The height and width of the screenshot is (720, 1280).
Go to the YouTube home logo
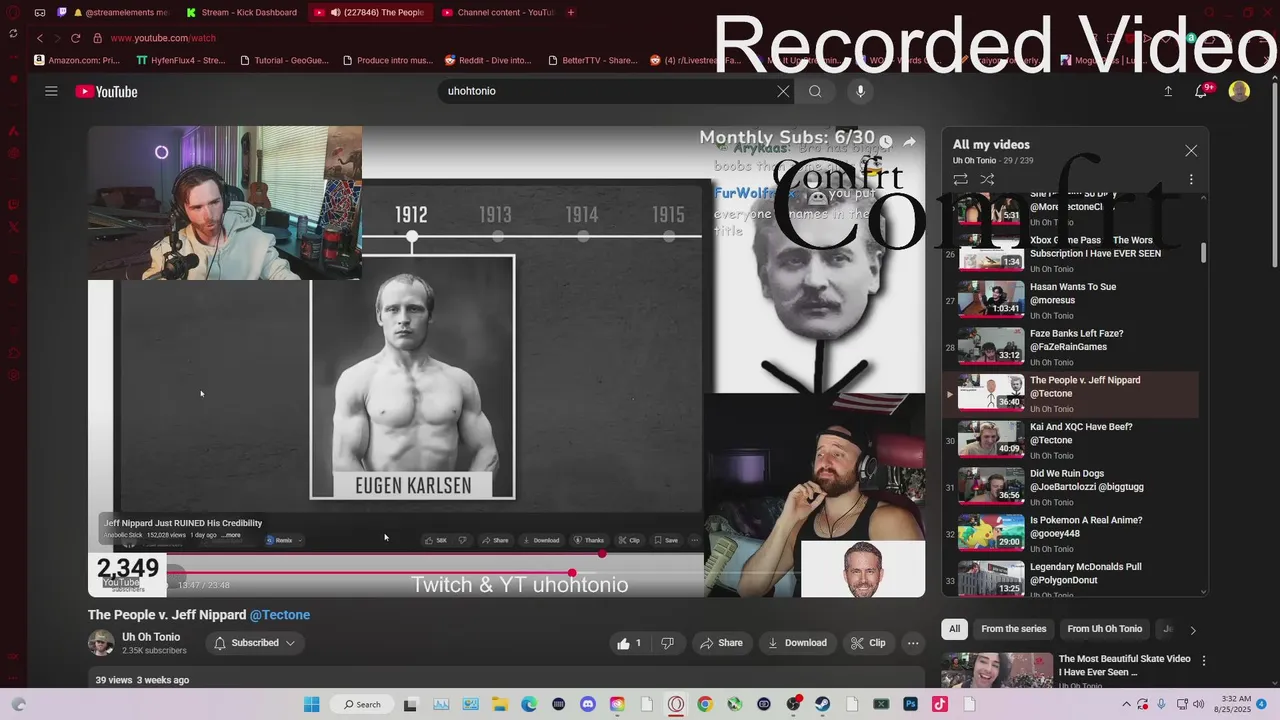(x=106, y=92)
